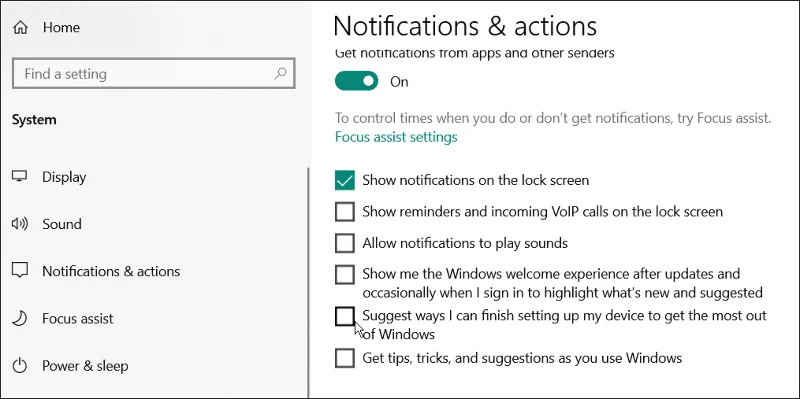Viewport: 800px width, 399px height.
Task: Click the Sound speaker icon
Action: pos(19,224)
